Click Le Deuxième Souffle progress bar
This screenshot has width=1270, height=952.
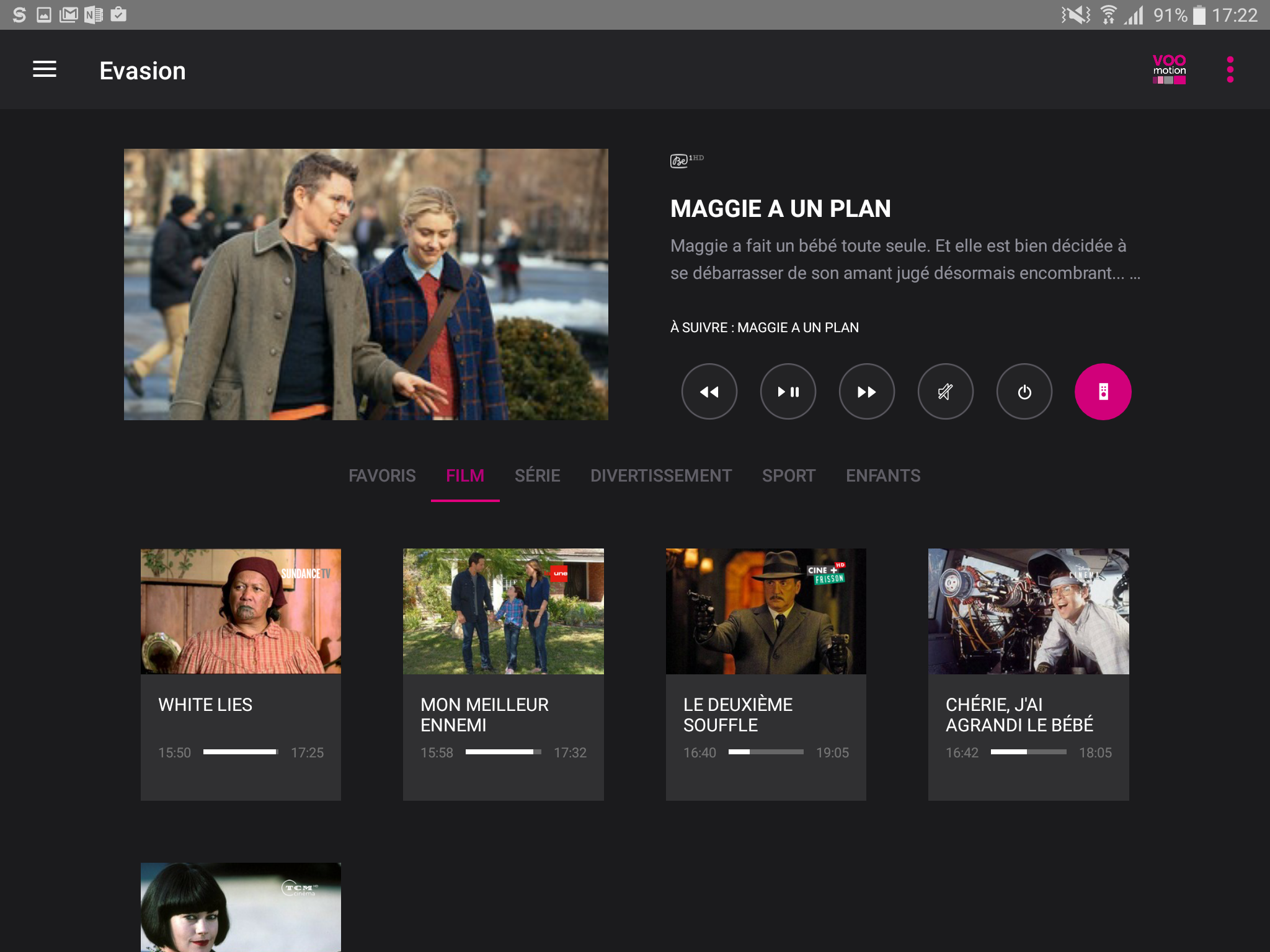(766, 752)
